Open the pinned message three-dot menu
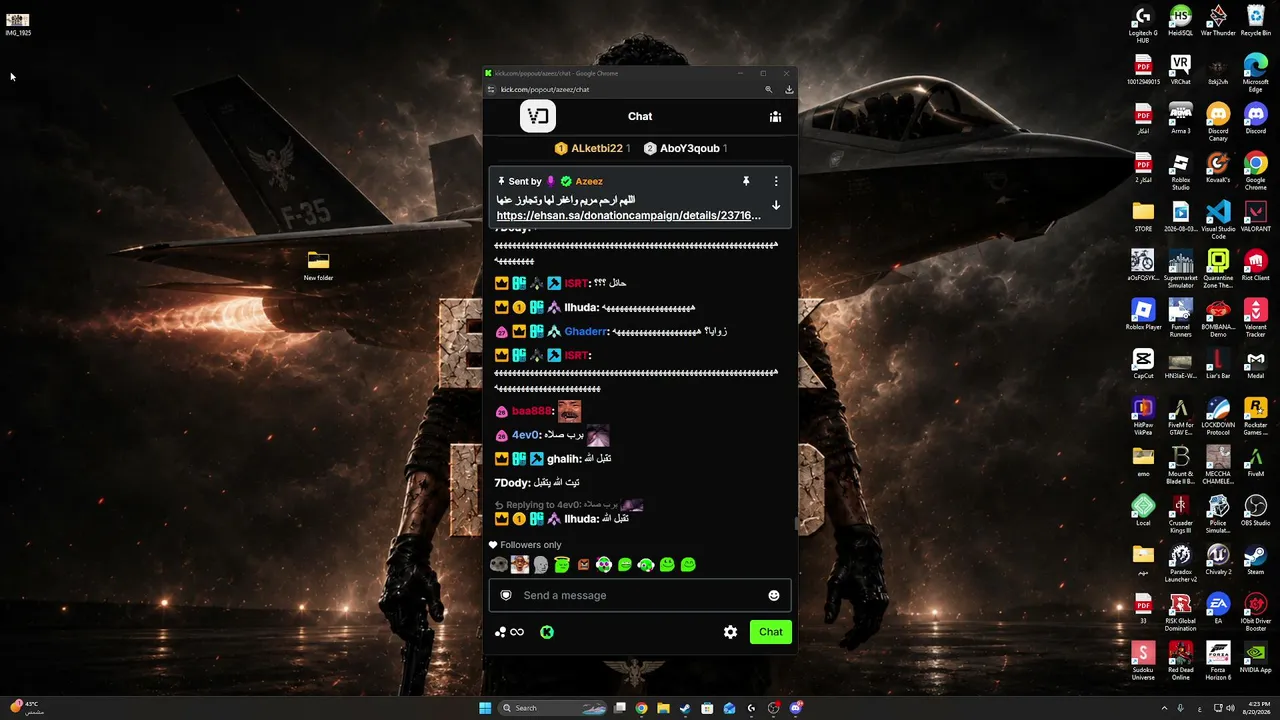This screenshot has width=1280, height=720. tap(776, 181)
